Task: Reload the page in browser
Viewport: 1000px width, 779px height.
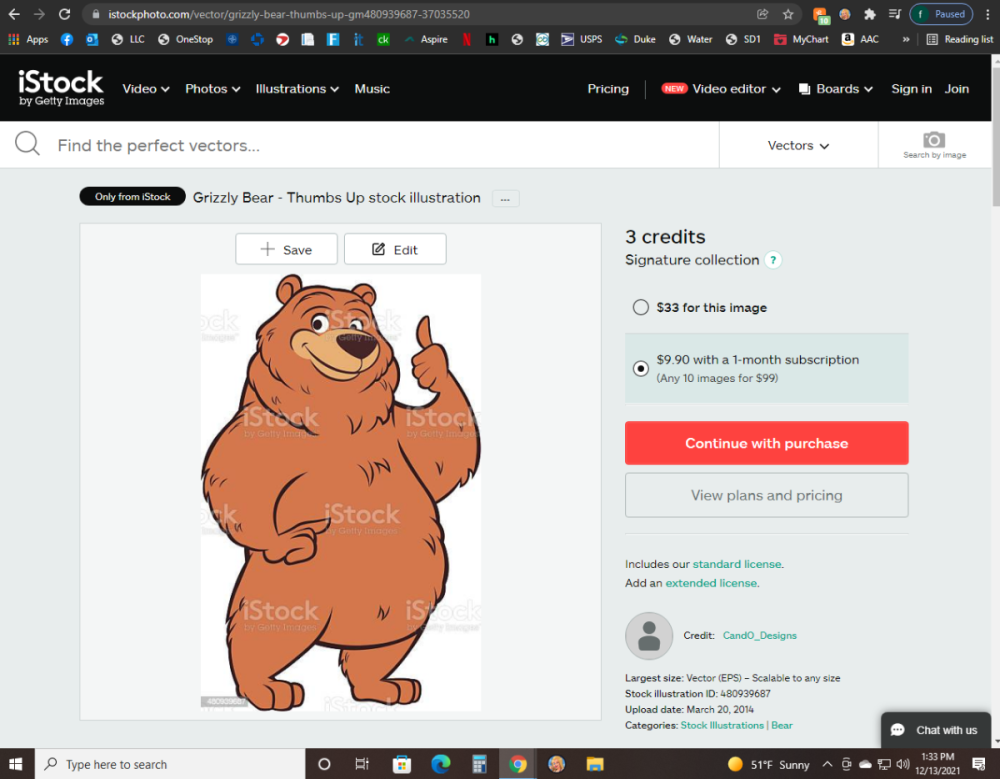Action: click(65, 14)
